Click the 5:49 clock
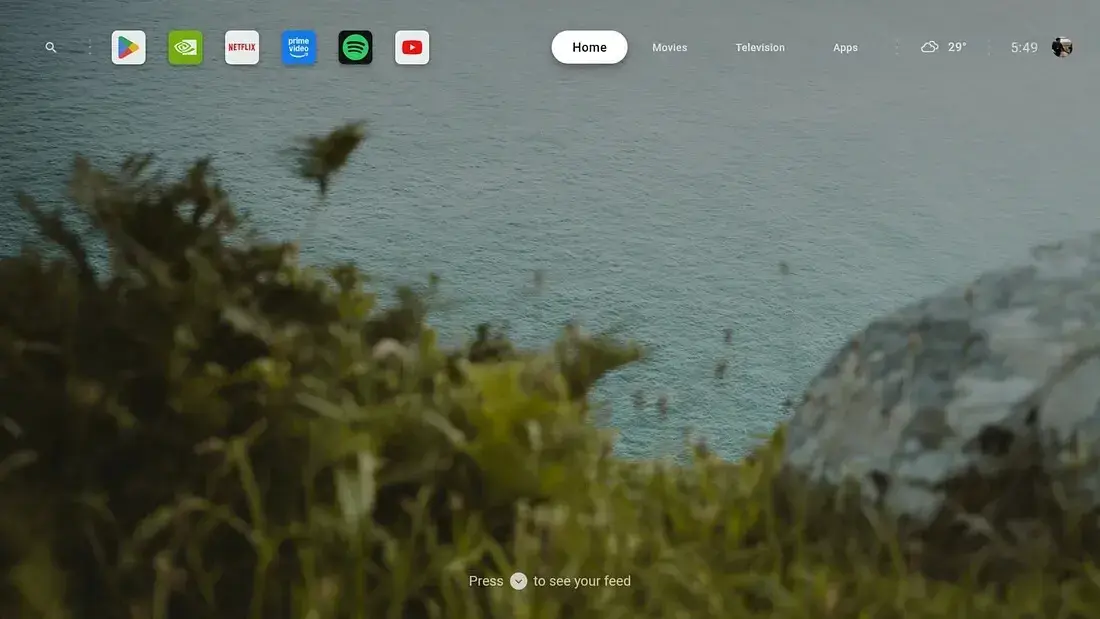 point(1024,47)
